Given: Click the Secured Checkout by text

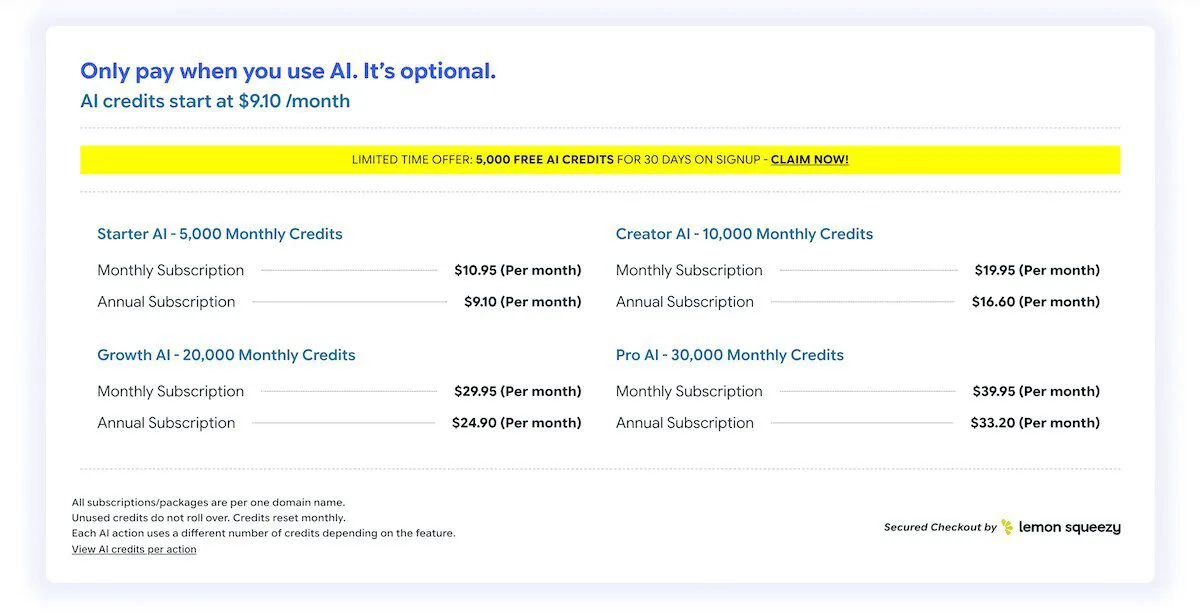Looking at the screenshot, I should pos(940,528).
